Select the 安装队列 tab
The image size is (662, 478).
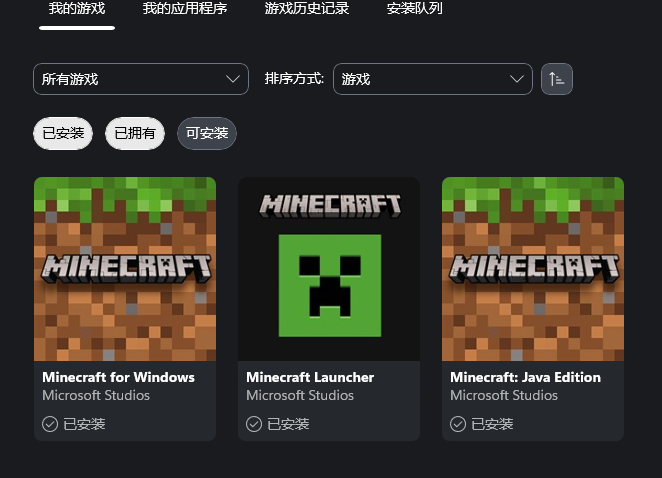point(414,9)
